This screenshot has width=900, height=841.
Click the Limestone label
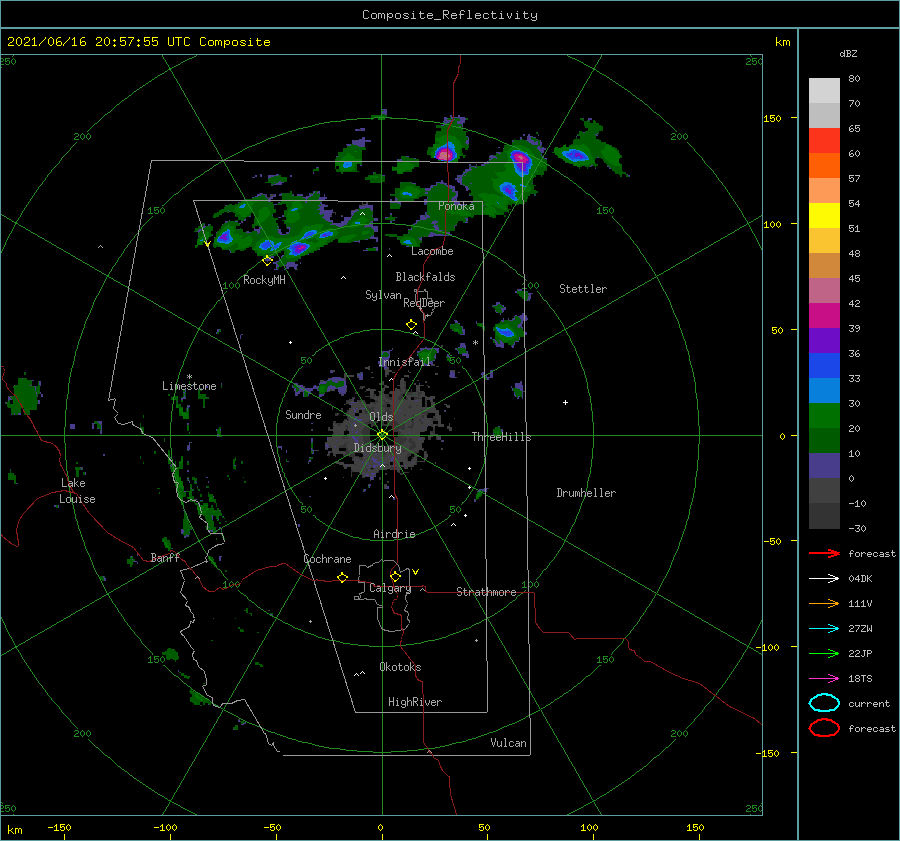[189, 386]
